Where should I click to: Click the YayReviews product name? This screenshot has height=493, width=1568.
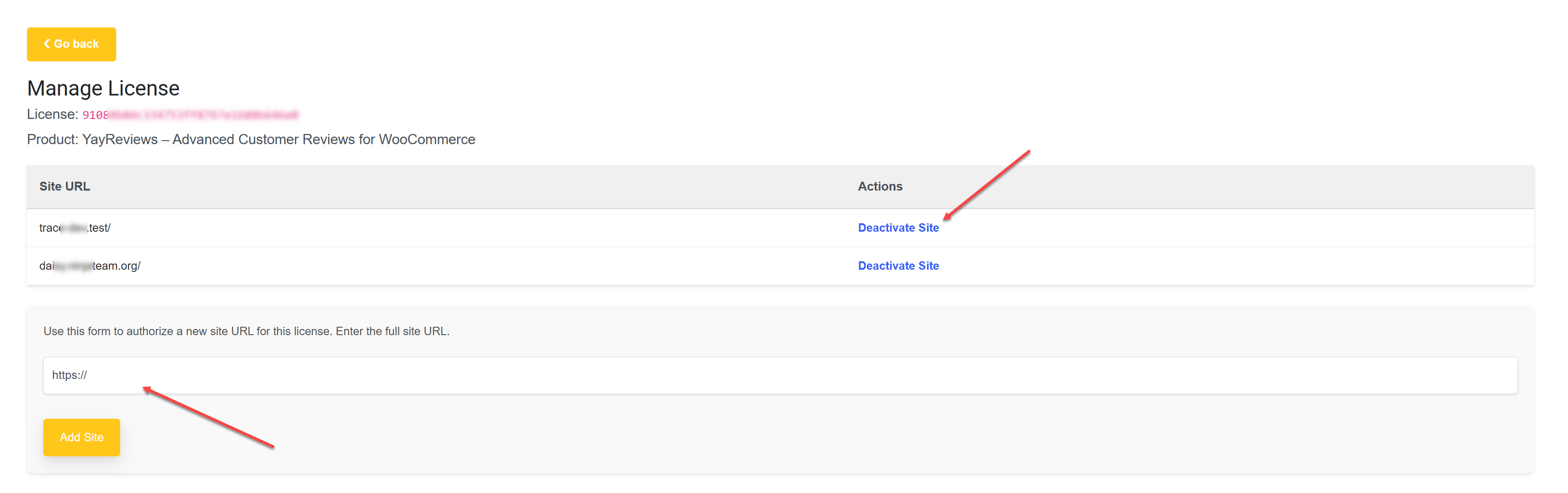pyautogui.click(x=120, y=140)
